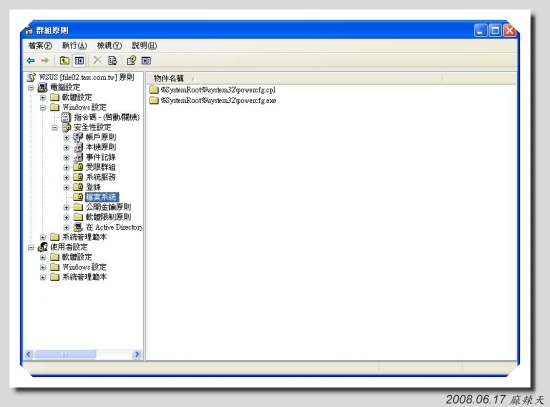Click the Delete X toolbar icon
The height and width of the screenshot is (407, 550).
pyautogui.click(x=97, y=60)
